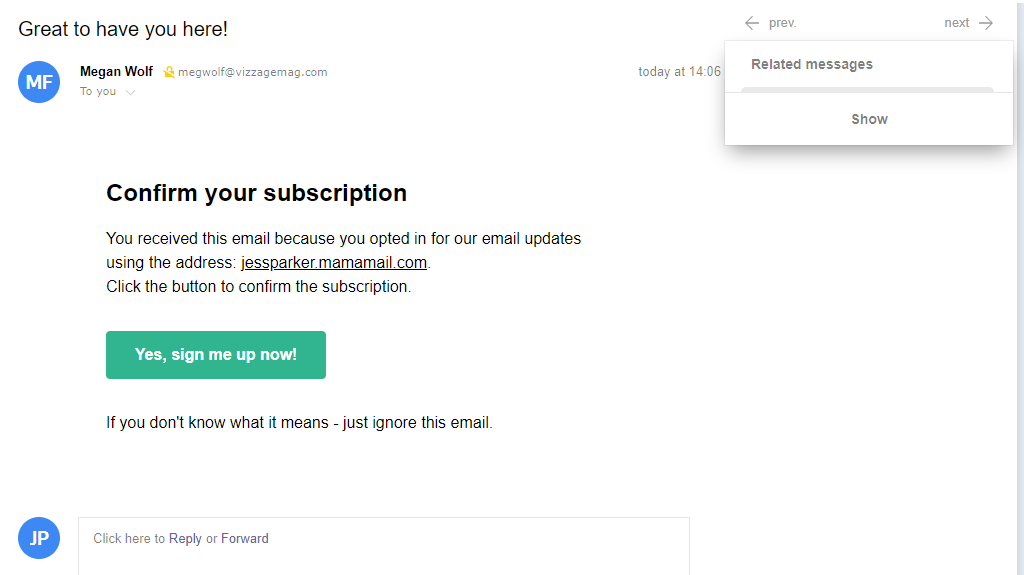Click the next message arrow icon
The height and width of the screenshot is (575, 1024).
(986, 23)
